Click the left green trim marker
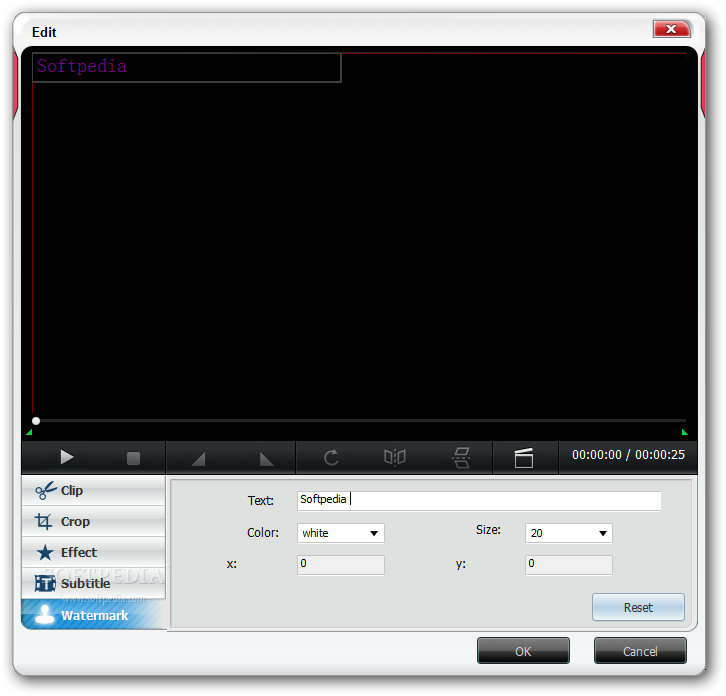 pos(29,433)
